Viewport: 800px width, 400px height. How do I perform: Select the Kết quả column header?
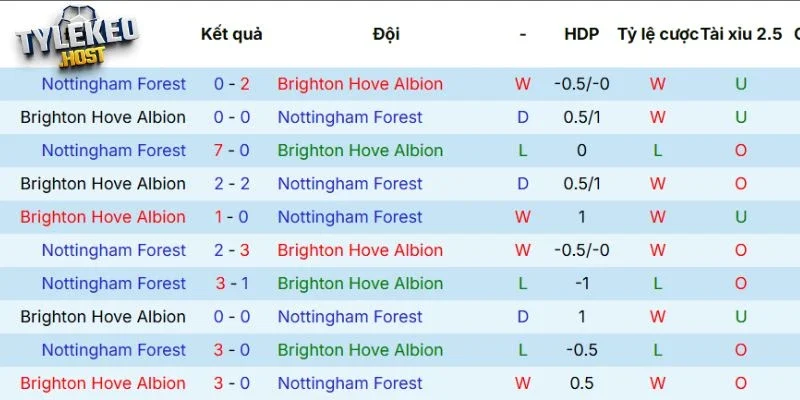pyautogui.click(x=231, y=34)
